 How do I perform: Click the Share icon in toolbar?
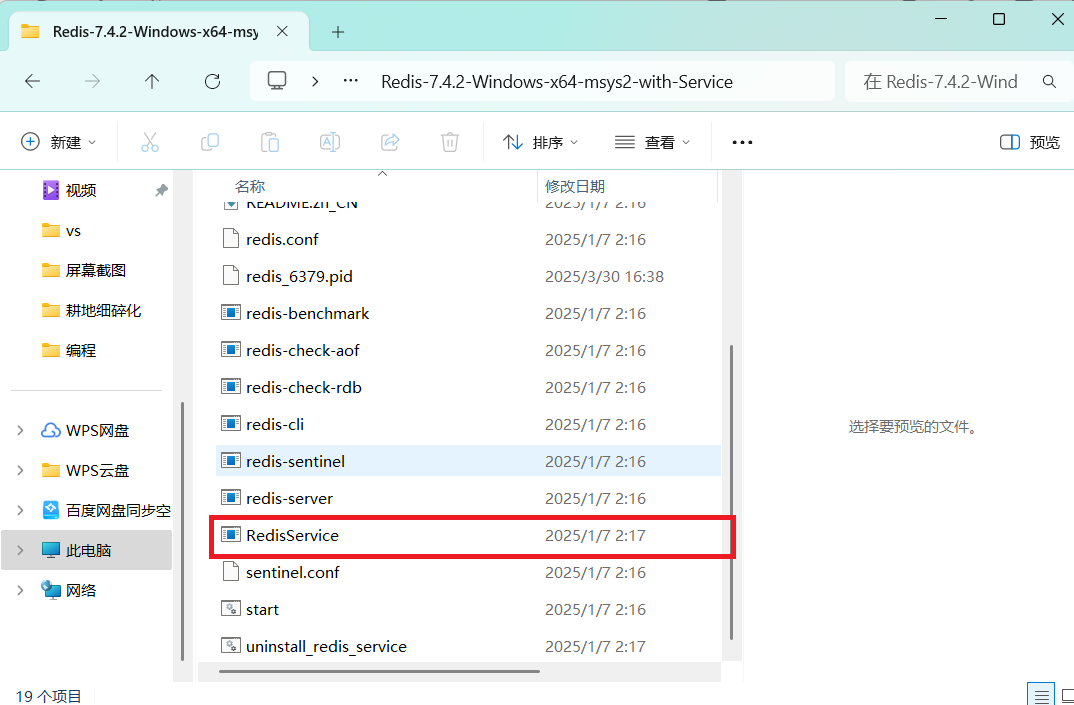(390, 142)
